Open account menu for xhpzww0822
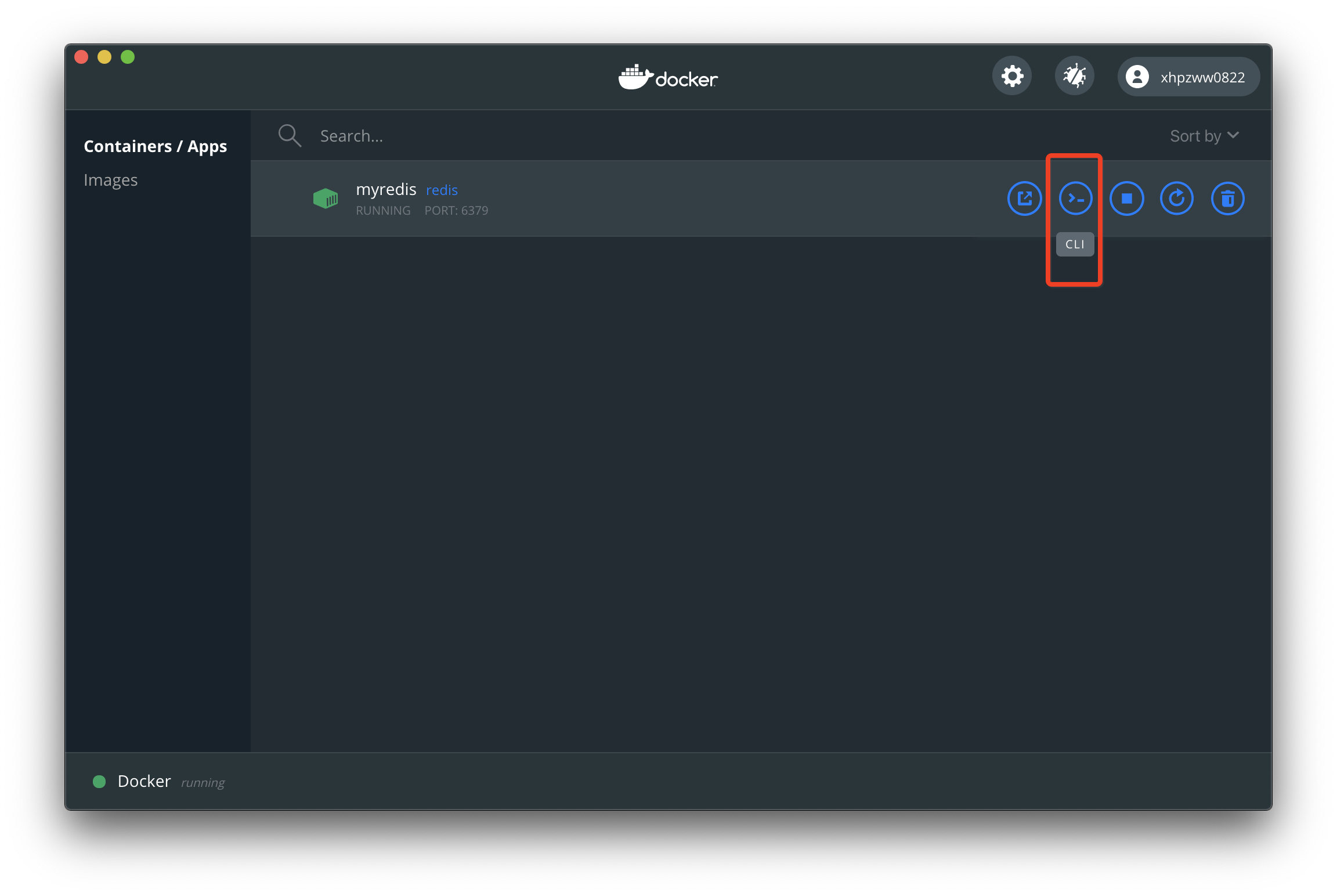The width and height of the screenshot is (1337, 896). [x=1188, y=77]
